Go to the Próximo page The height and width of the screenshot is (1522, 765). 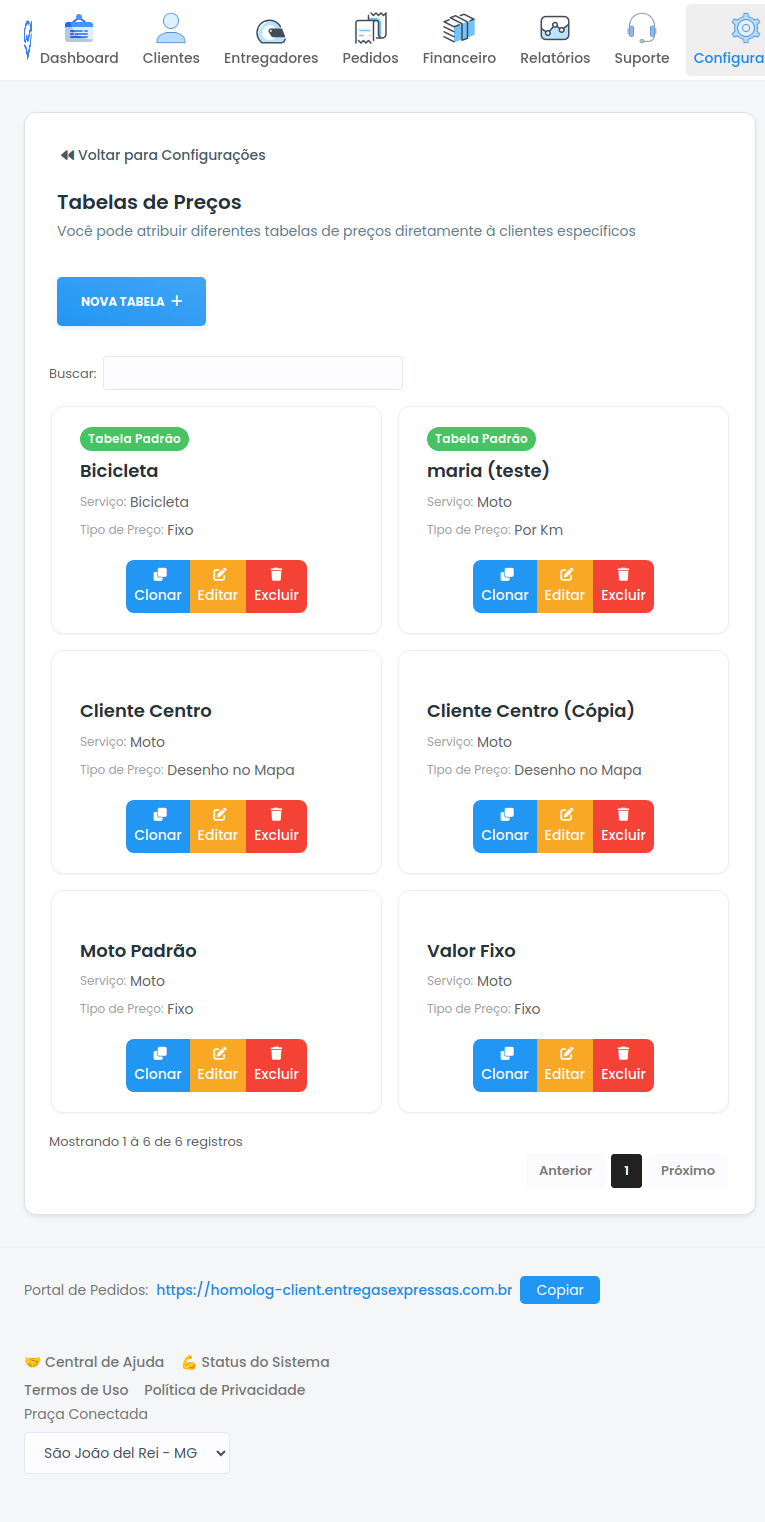[x=687, y=1170]
